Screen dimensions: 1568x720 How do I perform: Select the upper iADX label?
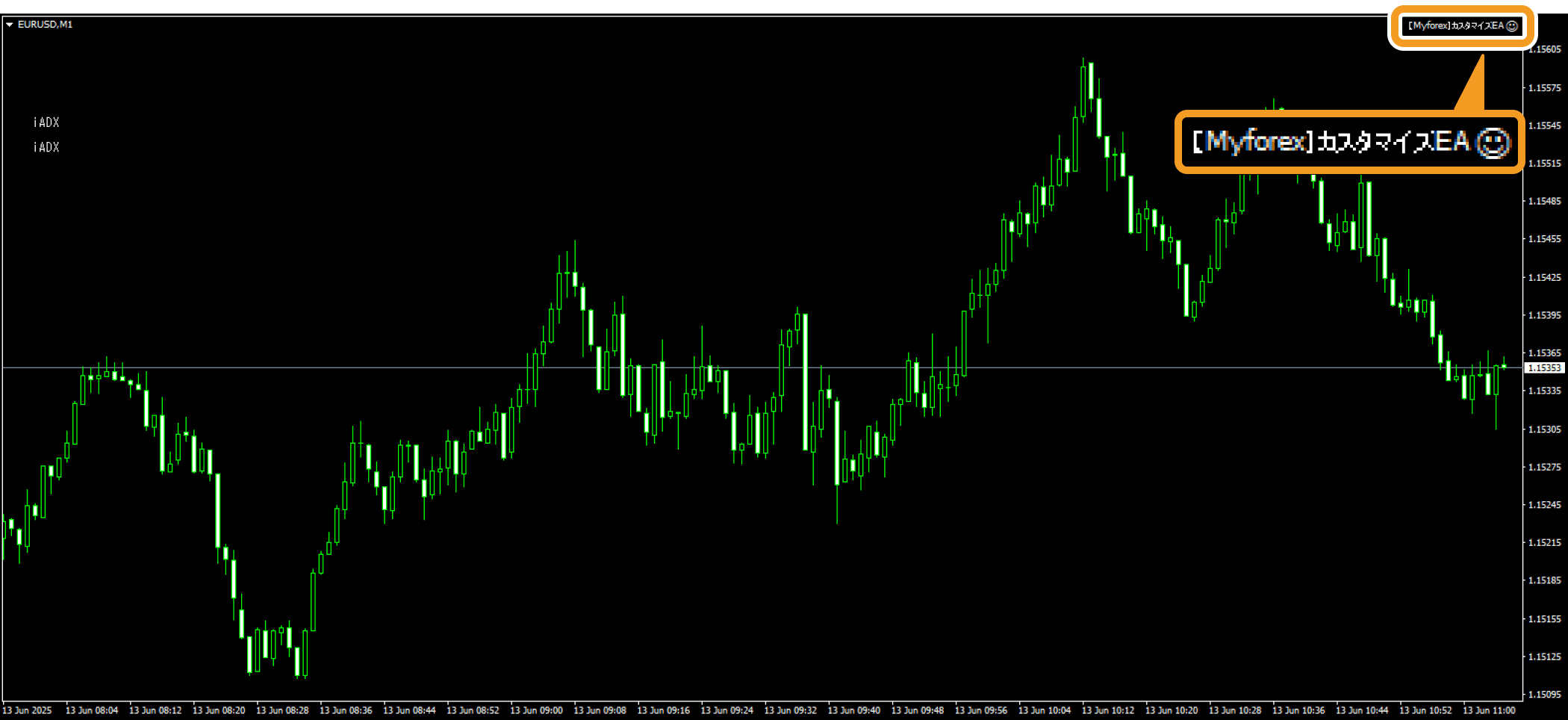tap(46, 122)
